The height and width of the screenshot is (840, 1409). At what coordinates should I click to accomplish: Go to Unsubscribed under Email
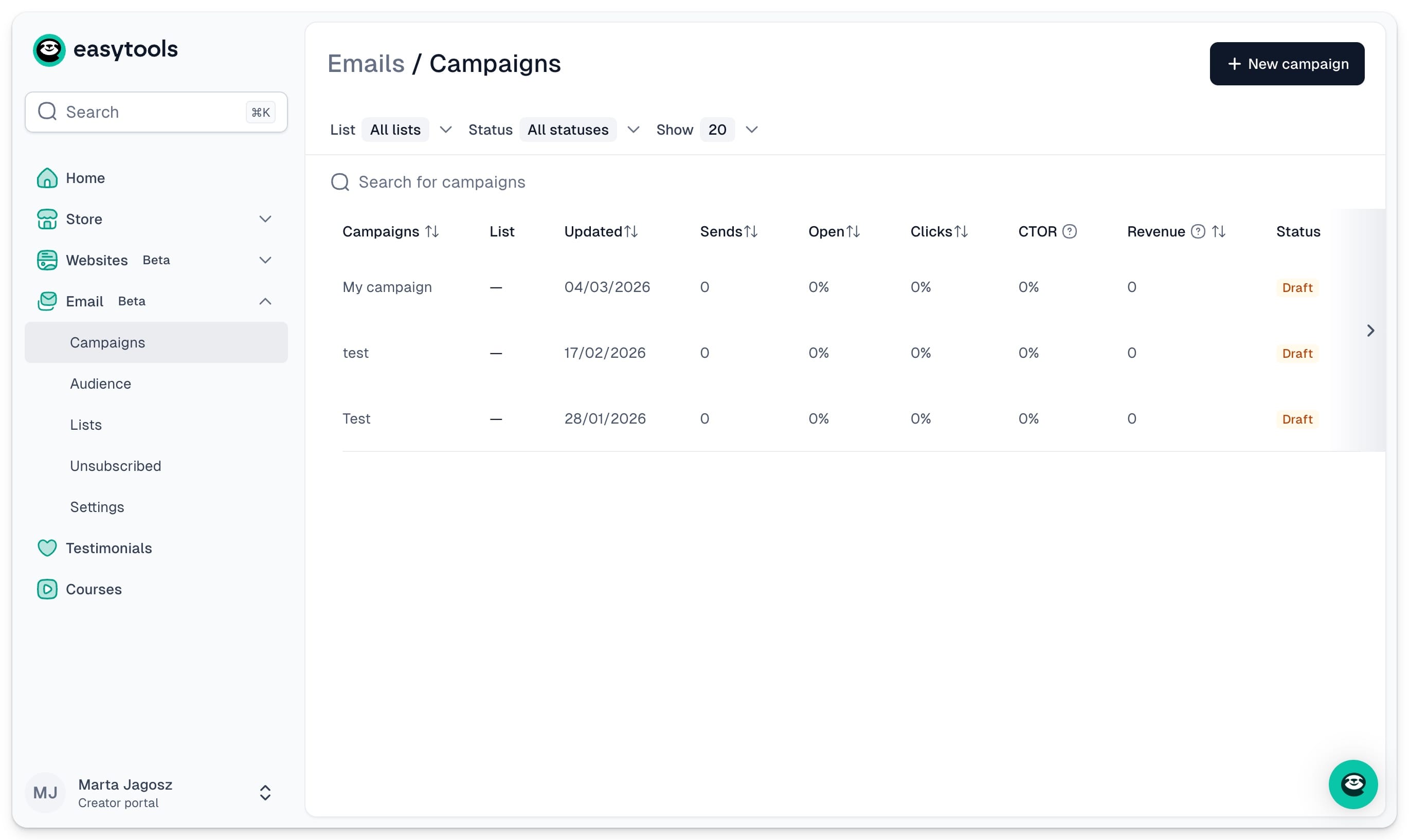coord(116,466)
